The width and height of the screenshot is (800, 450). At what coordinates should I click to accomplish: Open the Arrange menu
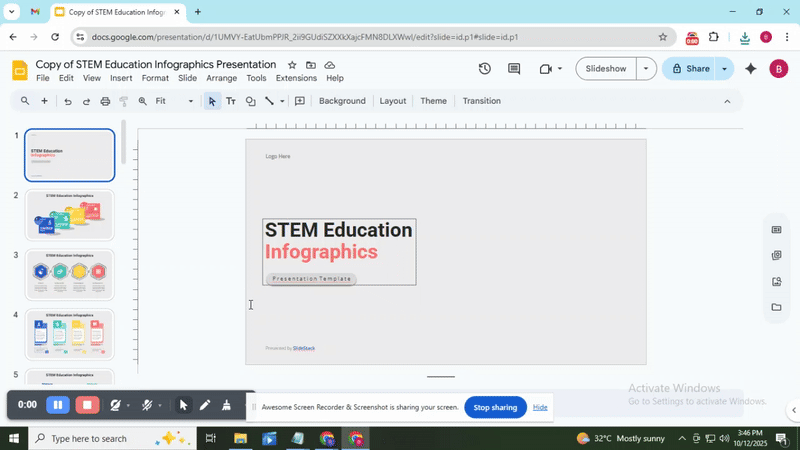tap(221, 78)
